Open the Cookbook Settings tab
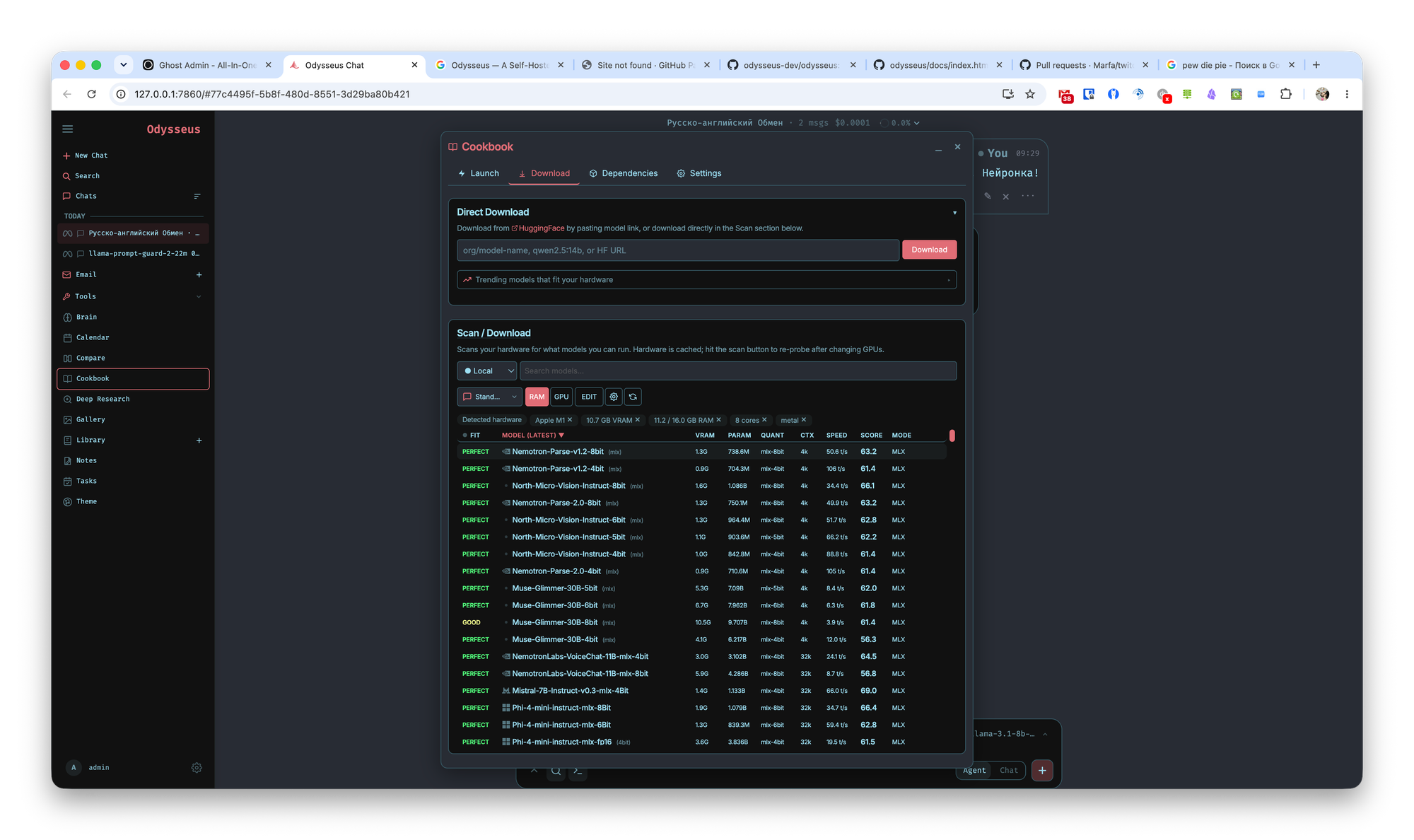This screenshot has width=1414, height=840. click(699, 174)
